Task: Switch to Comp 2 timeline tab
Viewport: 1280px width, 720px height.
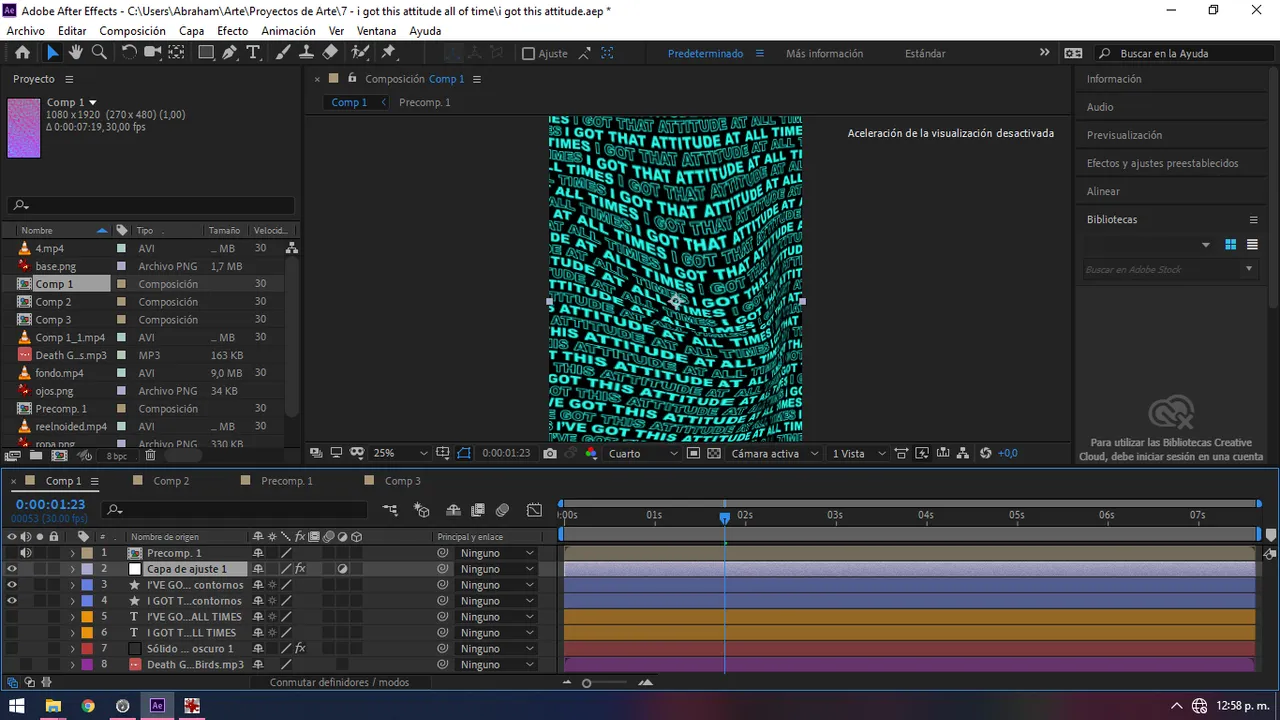Action: pos(171,481)
